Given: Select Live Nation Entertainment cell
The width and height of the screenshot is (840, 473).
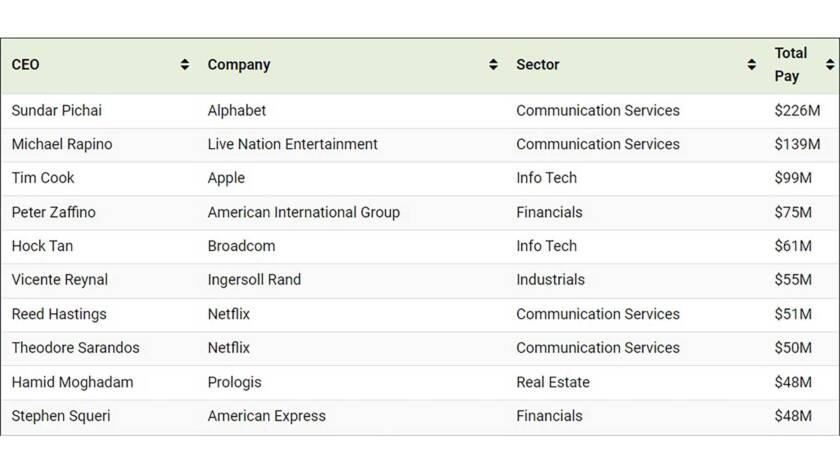Looking at the screenshot, I should [x=292, y=144].
